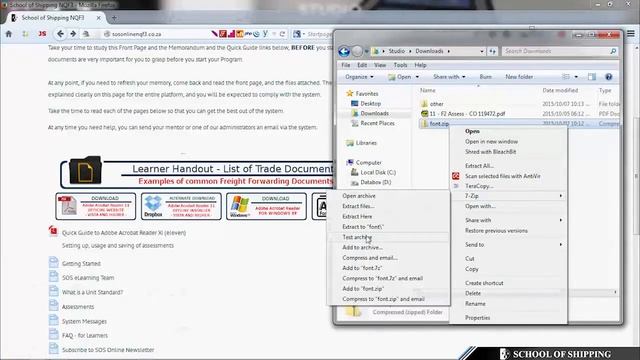640x360 pixels.
Task: Click the PDF file icon for 11 - F2 Assess
Action: 424,113
